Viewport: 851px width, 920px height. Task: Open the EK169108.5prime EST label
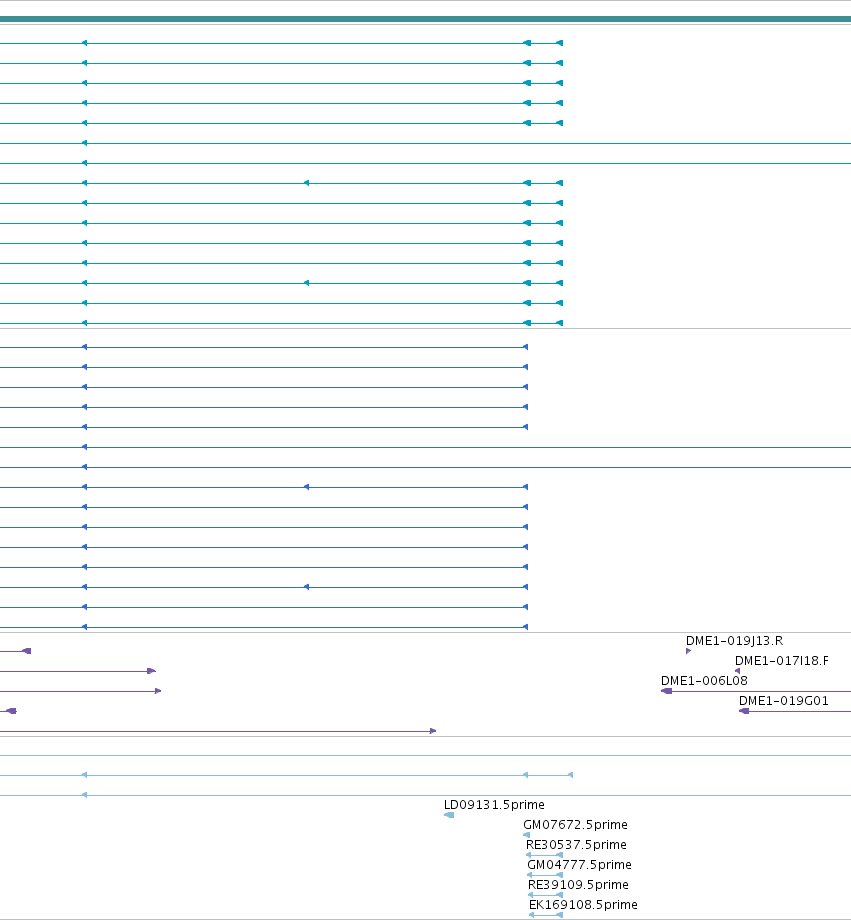point(583,904)
